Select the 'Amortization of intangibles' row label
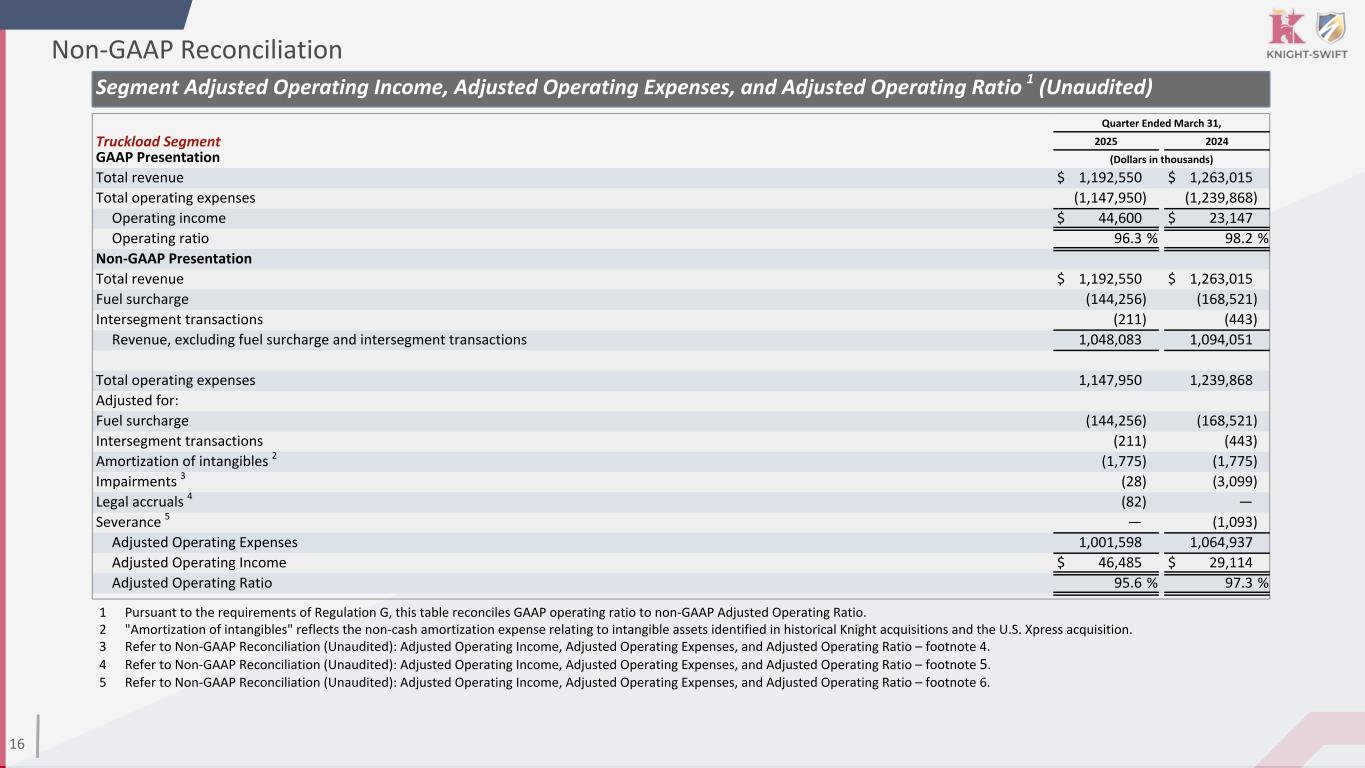 click(182, 461)
